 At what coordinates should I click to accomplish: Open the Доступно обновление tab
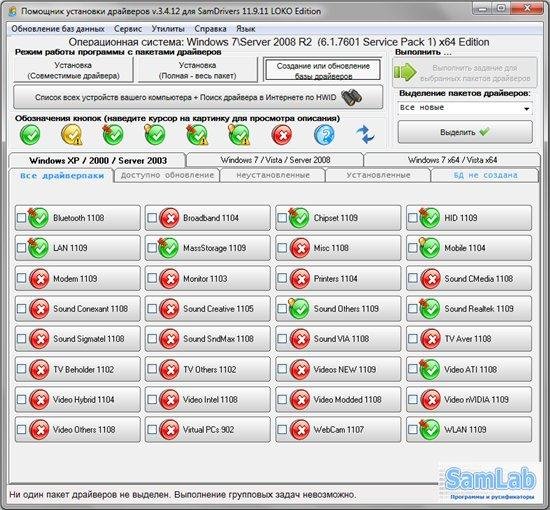(x=167, y=175)
